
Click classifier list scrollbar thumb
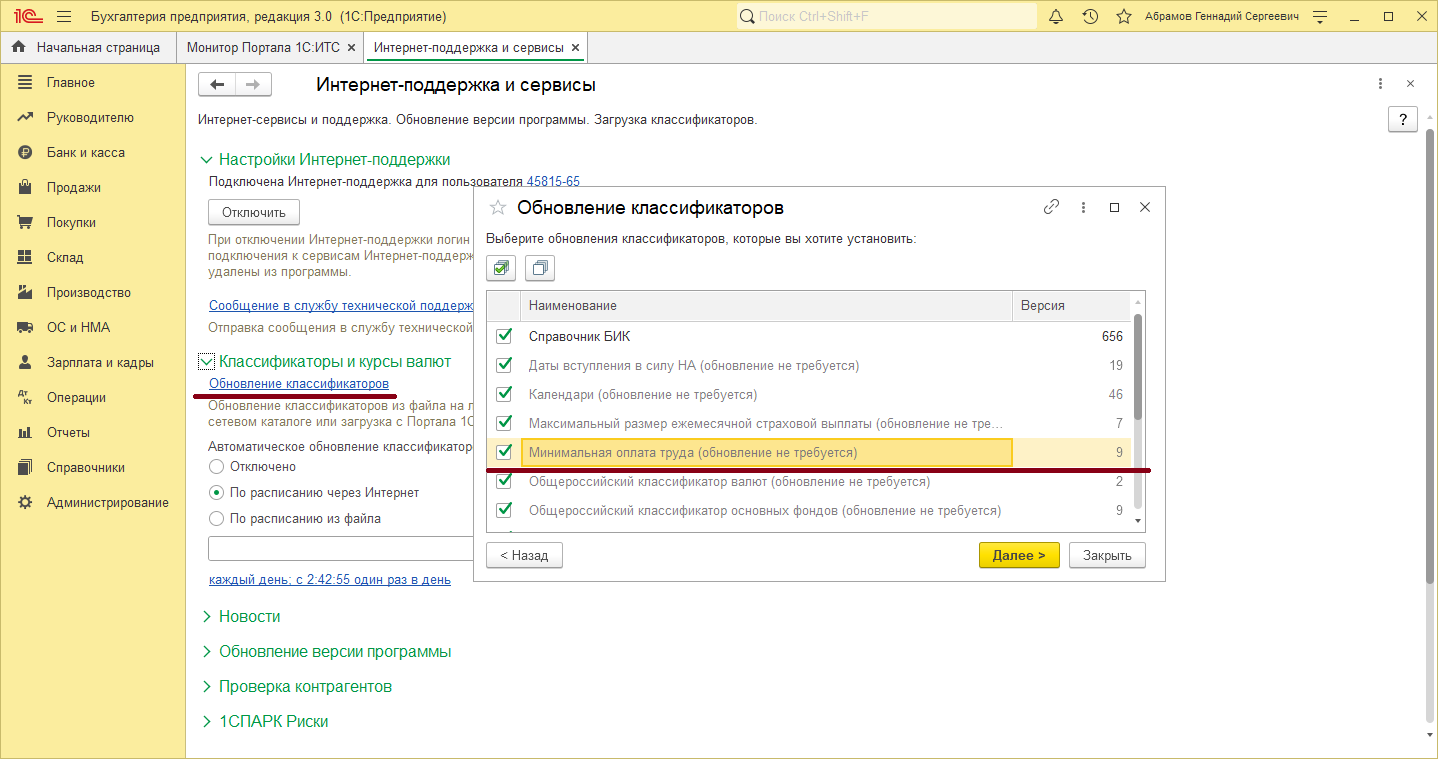click(1137, 368)
